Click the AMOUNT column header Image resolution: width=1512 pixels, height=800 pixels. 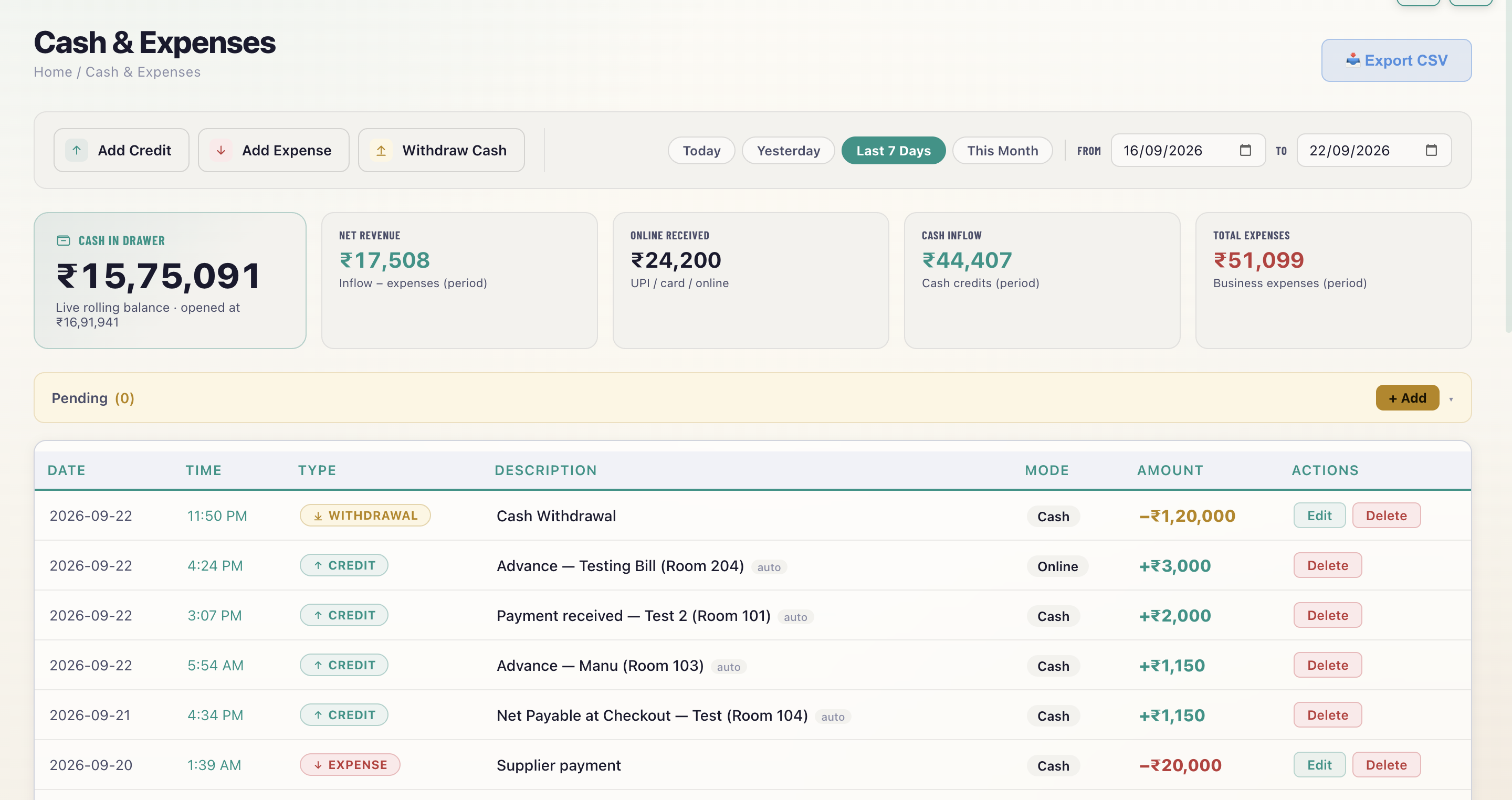click(1170, 470)
